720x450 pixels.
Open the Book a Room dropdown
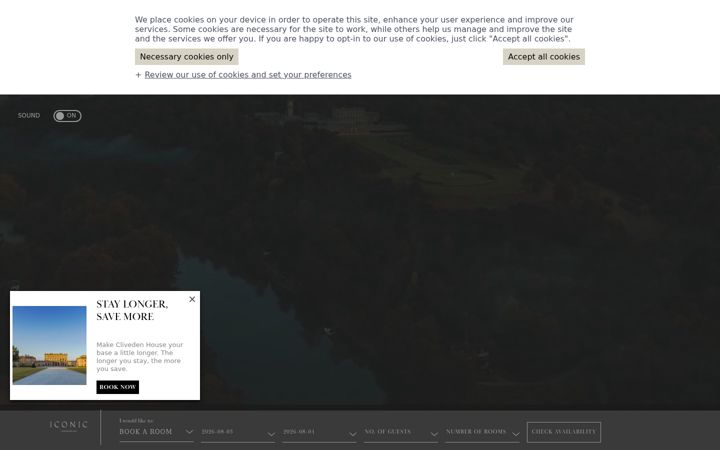point(156,432)
